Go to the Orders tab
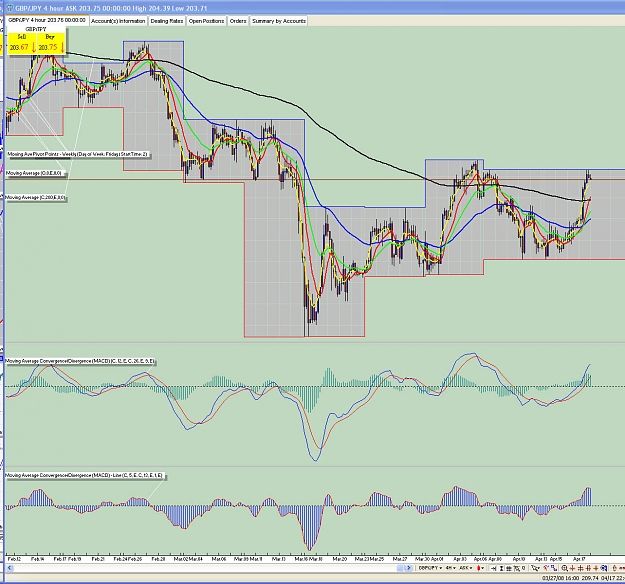 pos(238,21)
